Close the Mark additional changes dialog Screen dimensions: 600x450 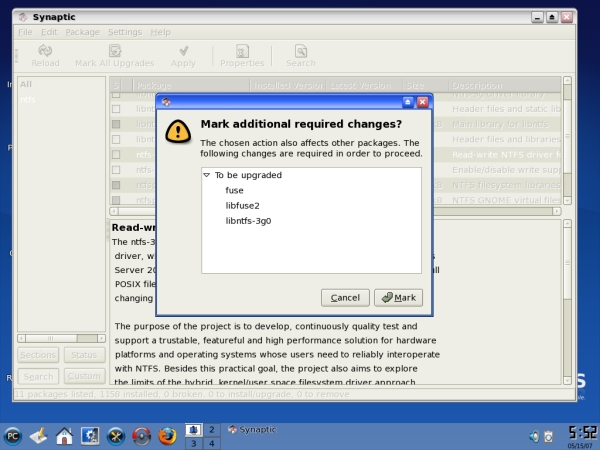click(x=422, y=102)
